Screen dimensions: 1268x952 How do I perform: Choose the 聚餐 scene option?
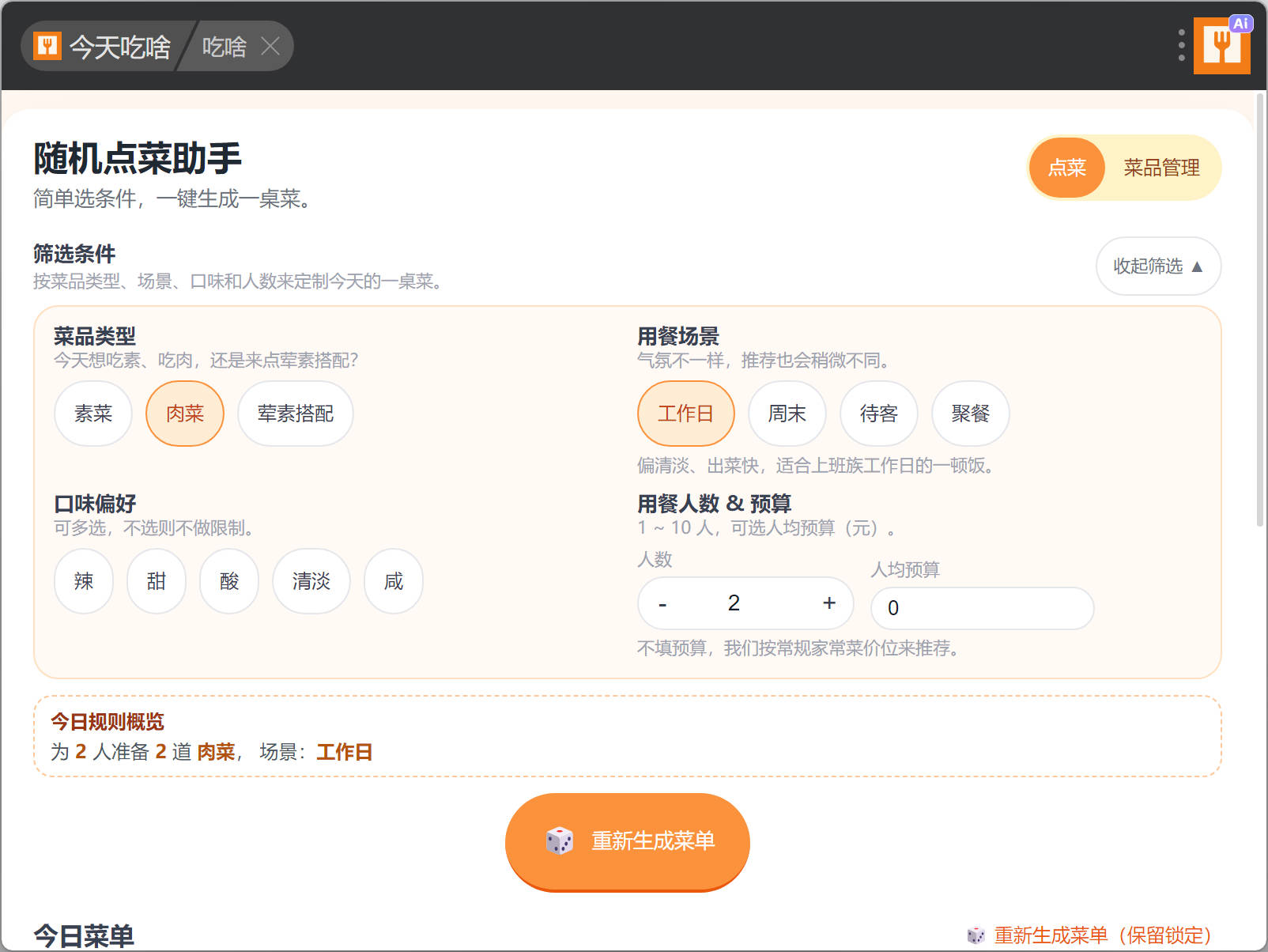970,414
